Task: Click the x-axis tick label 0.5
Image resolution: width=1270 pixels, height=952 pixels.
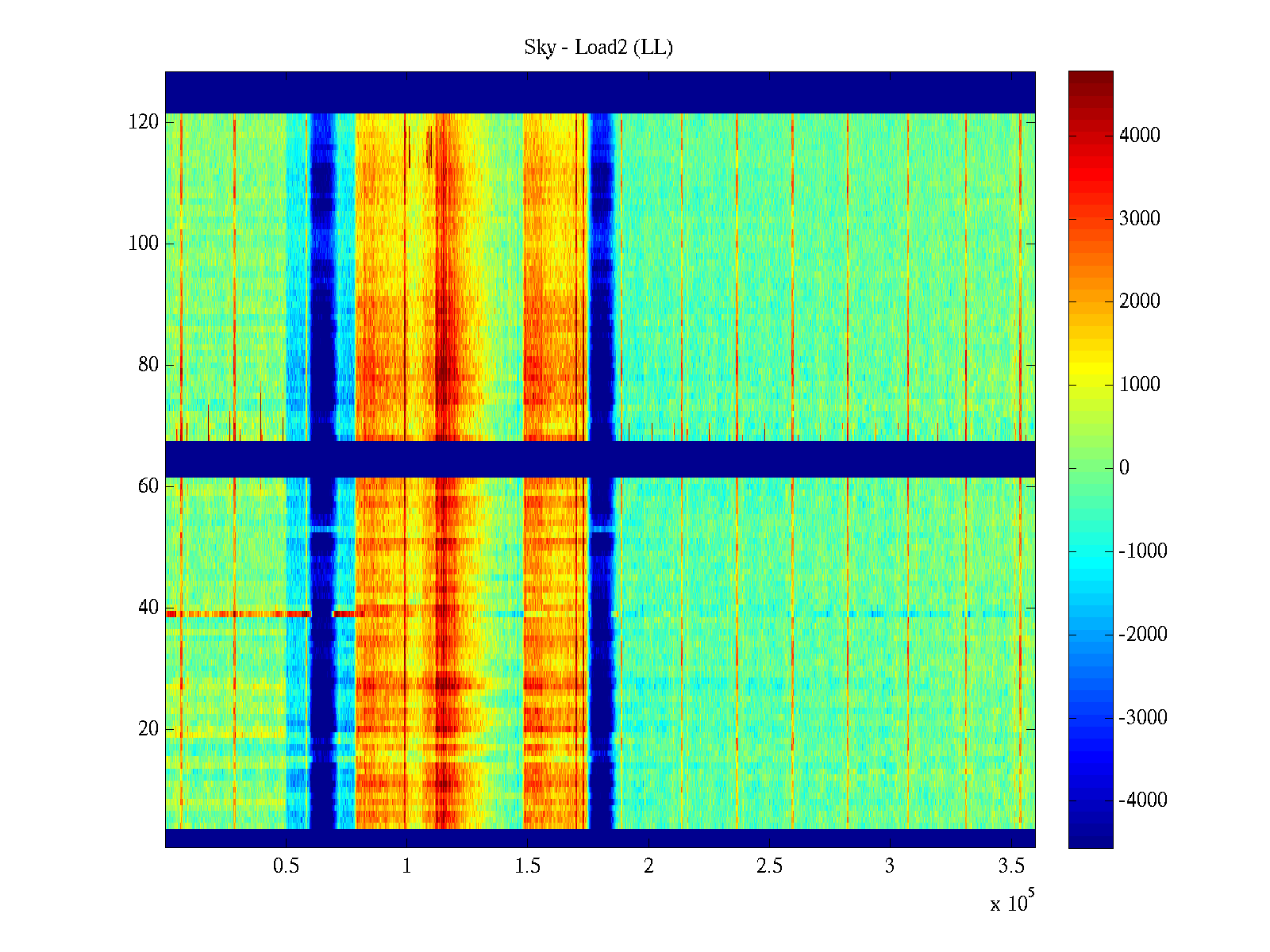Action: click(x=286, y=866)
